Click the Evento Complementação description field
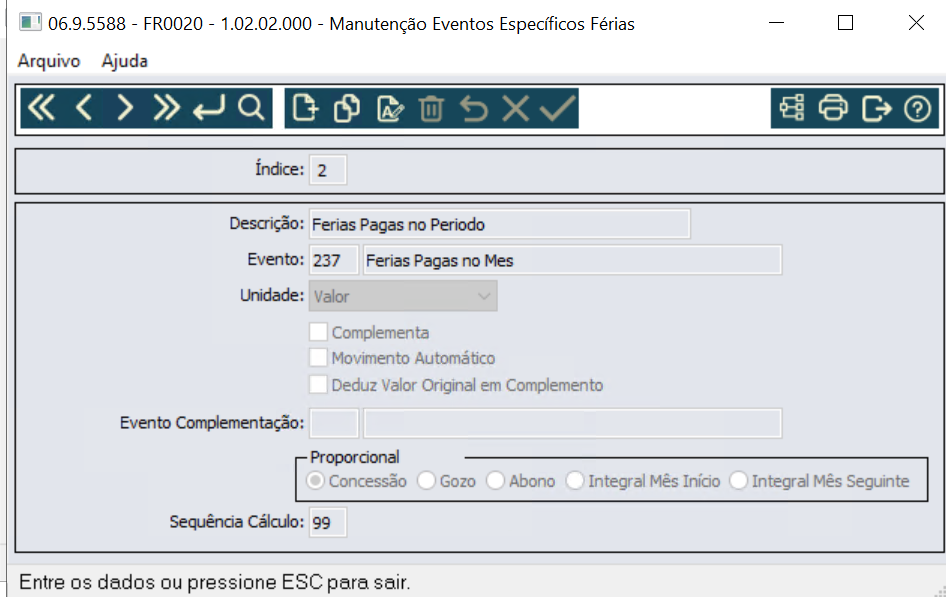Viewport: 946px width, 597px height. coord(573,423)
